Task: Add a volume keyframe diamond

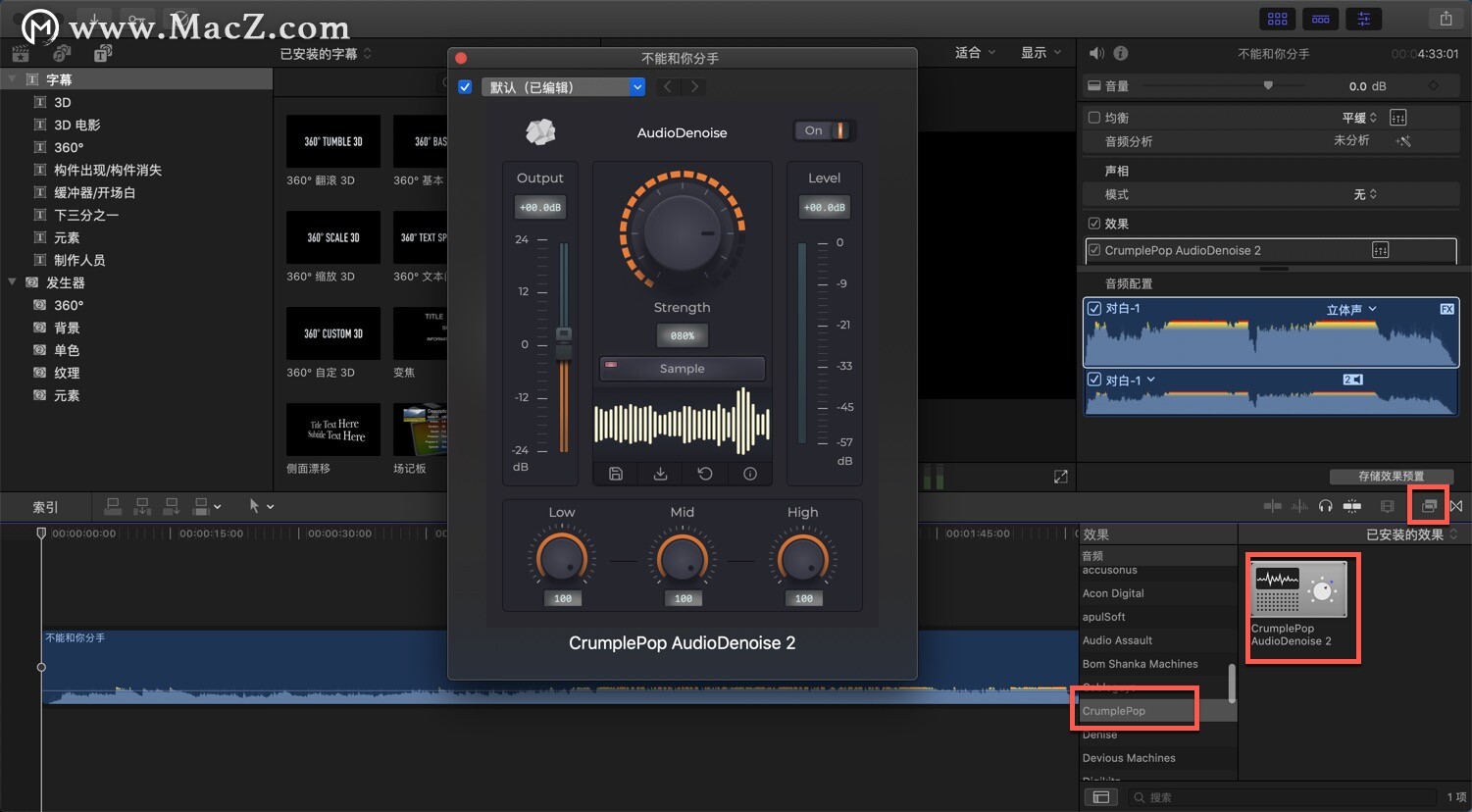Action: point(1433,86)
